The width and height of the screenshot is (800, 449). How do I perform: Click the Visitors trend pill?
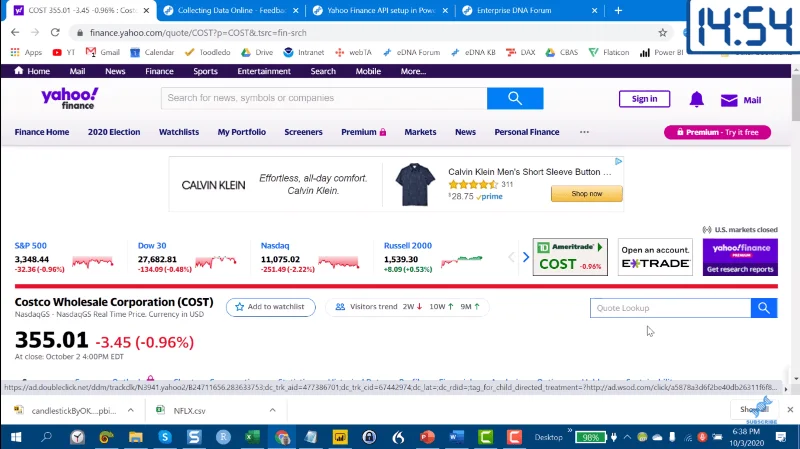pyautogui.click(x=407, y=307)
